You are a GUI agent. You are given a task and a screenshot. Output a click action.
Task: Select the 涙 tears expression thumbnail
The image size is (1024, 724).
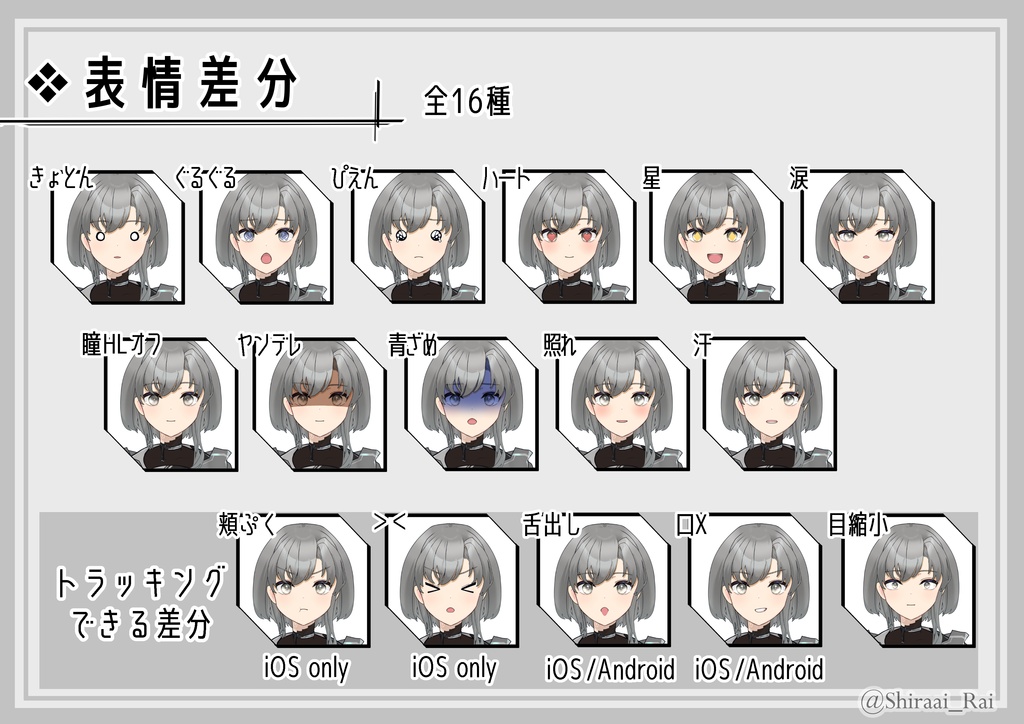tap(867, 237)
